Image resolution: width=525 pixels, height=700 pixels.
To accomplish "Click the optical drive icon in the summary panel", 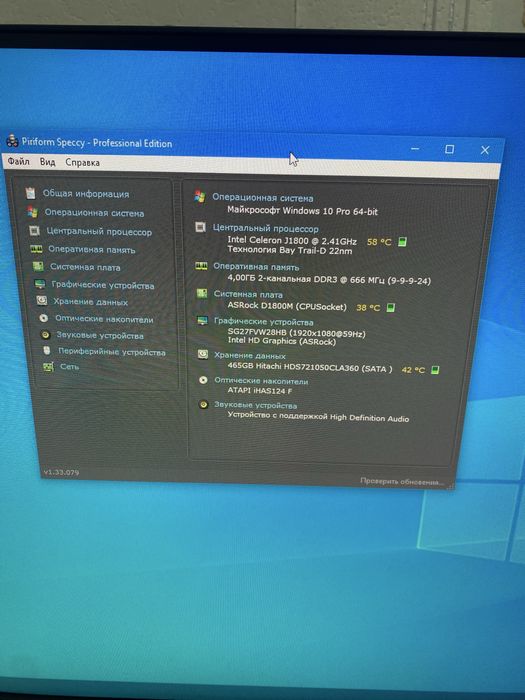I will 203,380.
